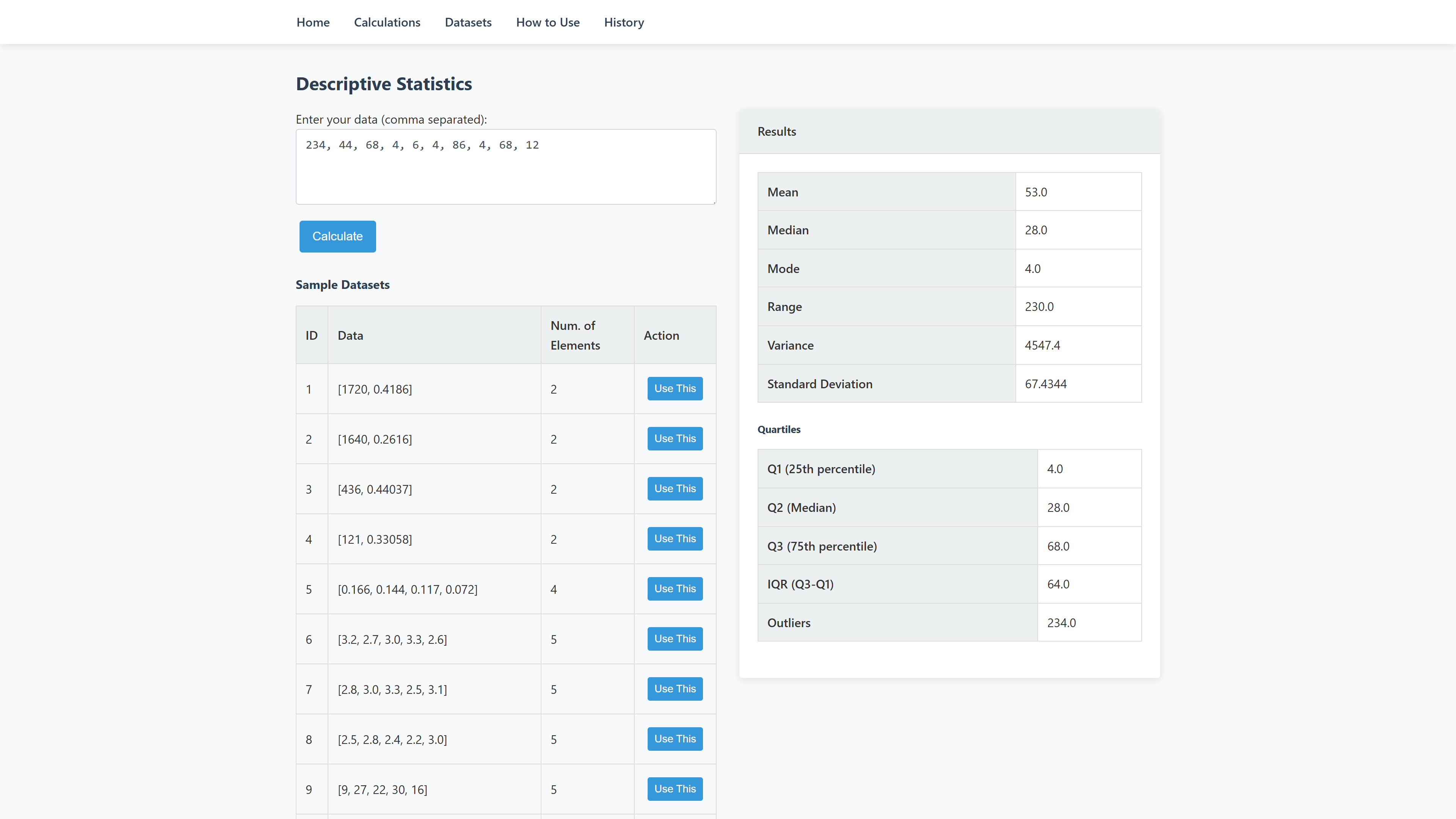Load dataset 5 with four elements
The height and width of the screenshot is (819, 1456).
(x=674, y=588)
